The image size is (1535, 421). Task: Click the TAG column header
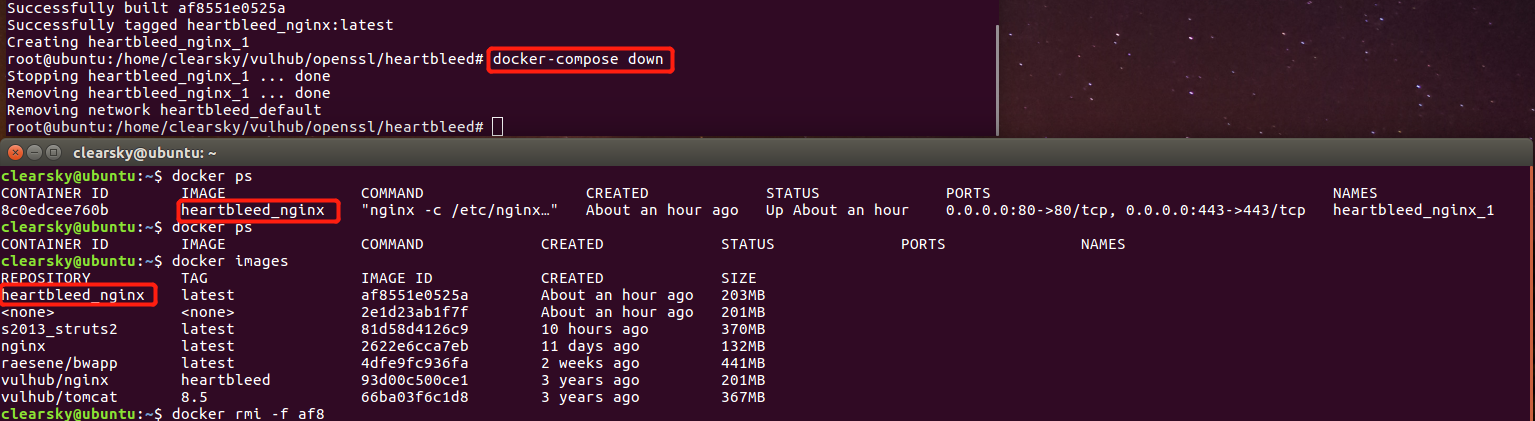[194, 278]
